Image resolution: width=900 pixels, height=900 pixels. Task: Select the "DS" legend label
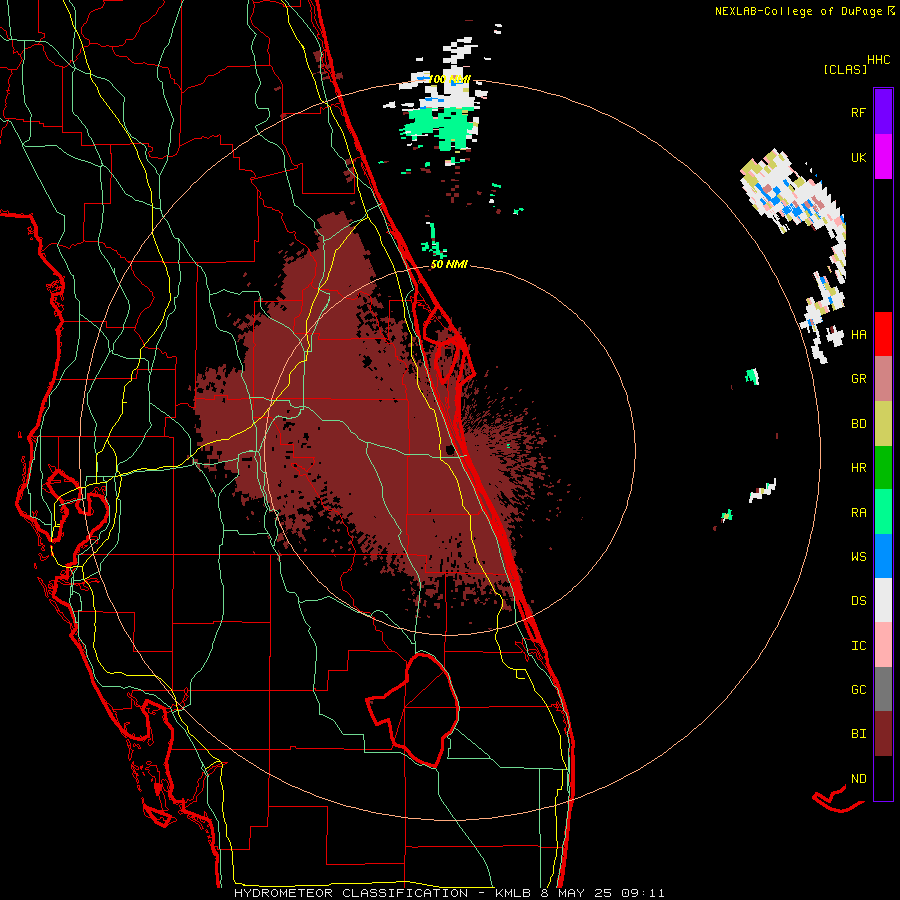click(x=858, y=601)
